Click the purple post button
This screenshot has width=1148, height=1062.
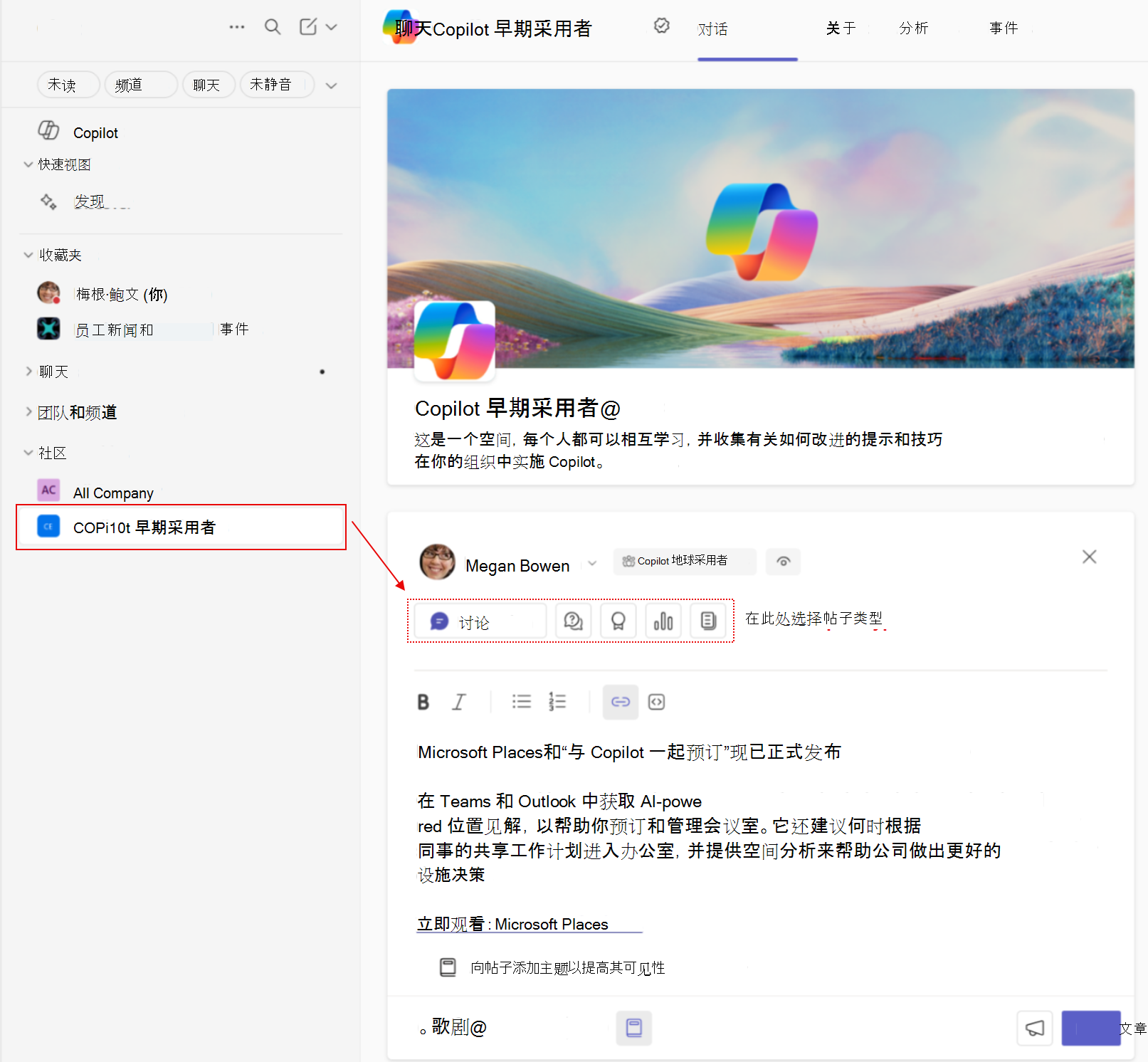click(x=1091, y=1028)
